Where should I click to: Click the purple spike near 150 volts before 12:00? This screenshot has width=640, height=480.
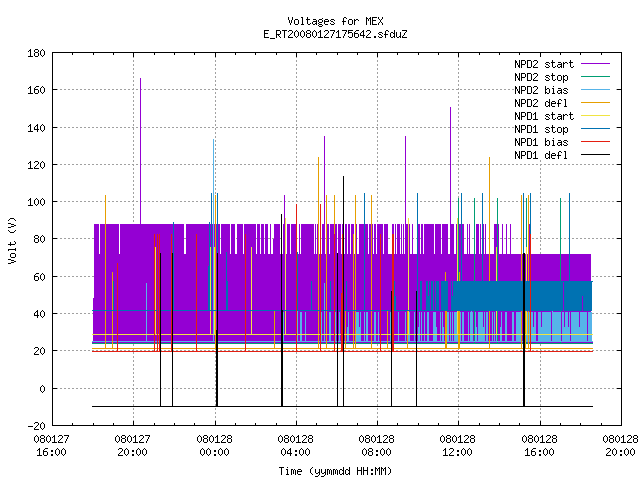point(450,165)
